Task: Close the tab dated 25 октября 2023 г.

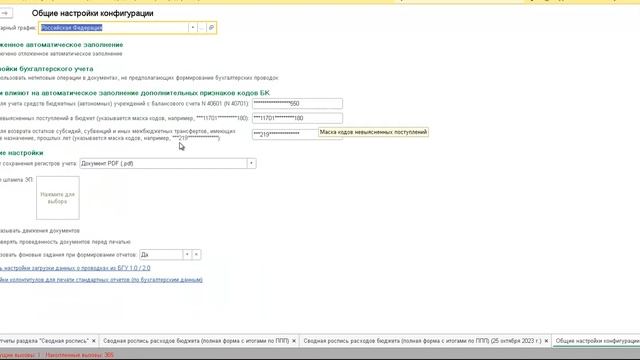Action: pos(547,341)
